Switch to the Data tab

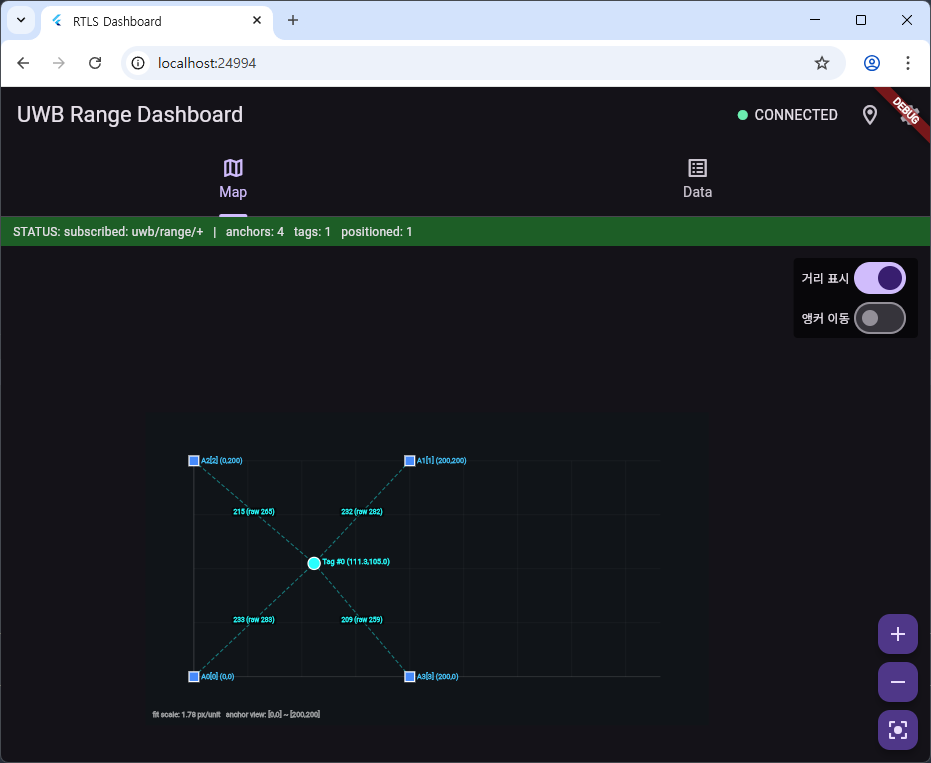(x=697, y=179)
